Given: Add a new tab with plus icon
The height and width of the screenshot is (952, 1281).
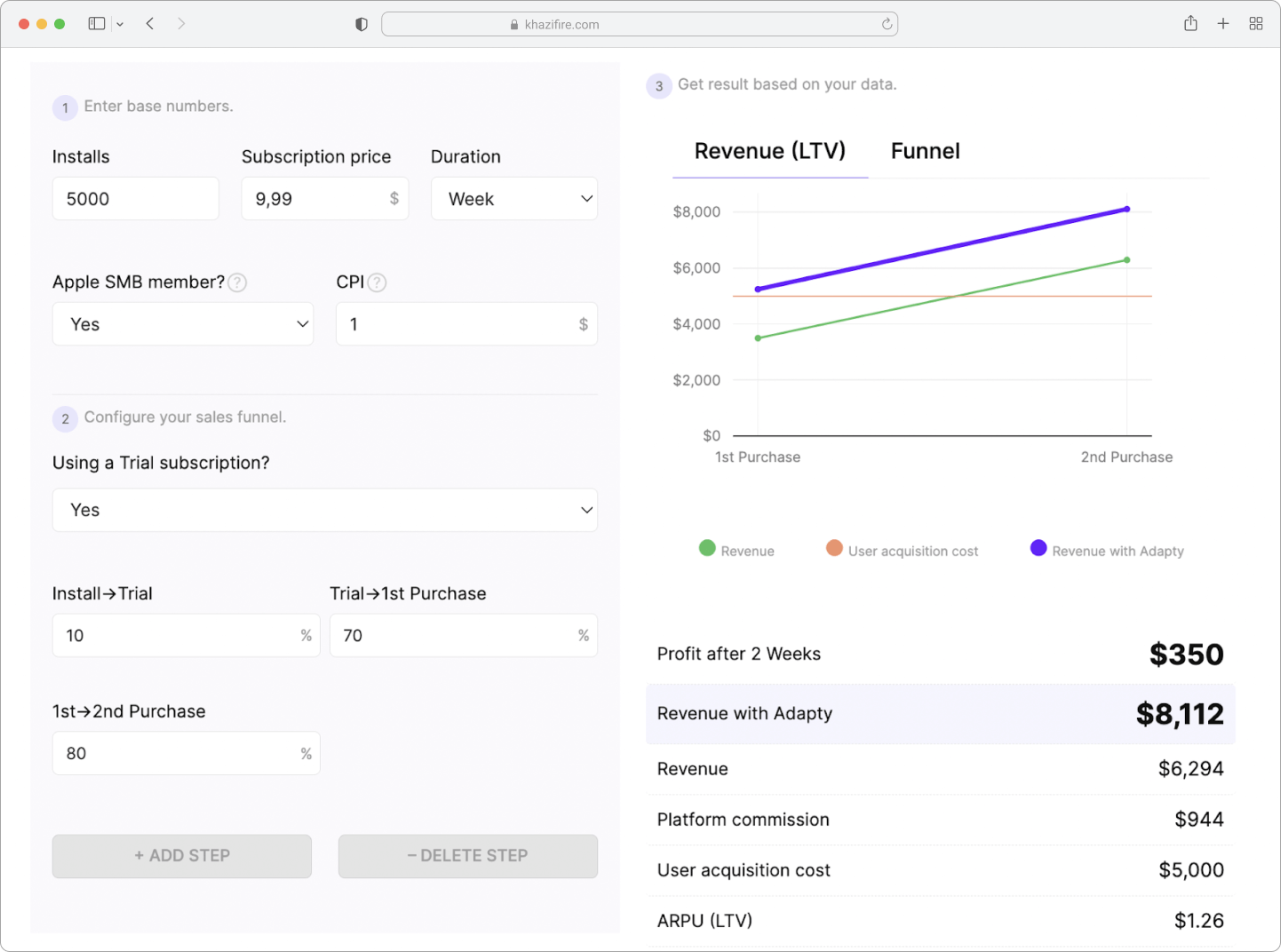Looking at the screenshot, I should pyautogui.click(x=1223, y=24).
